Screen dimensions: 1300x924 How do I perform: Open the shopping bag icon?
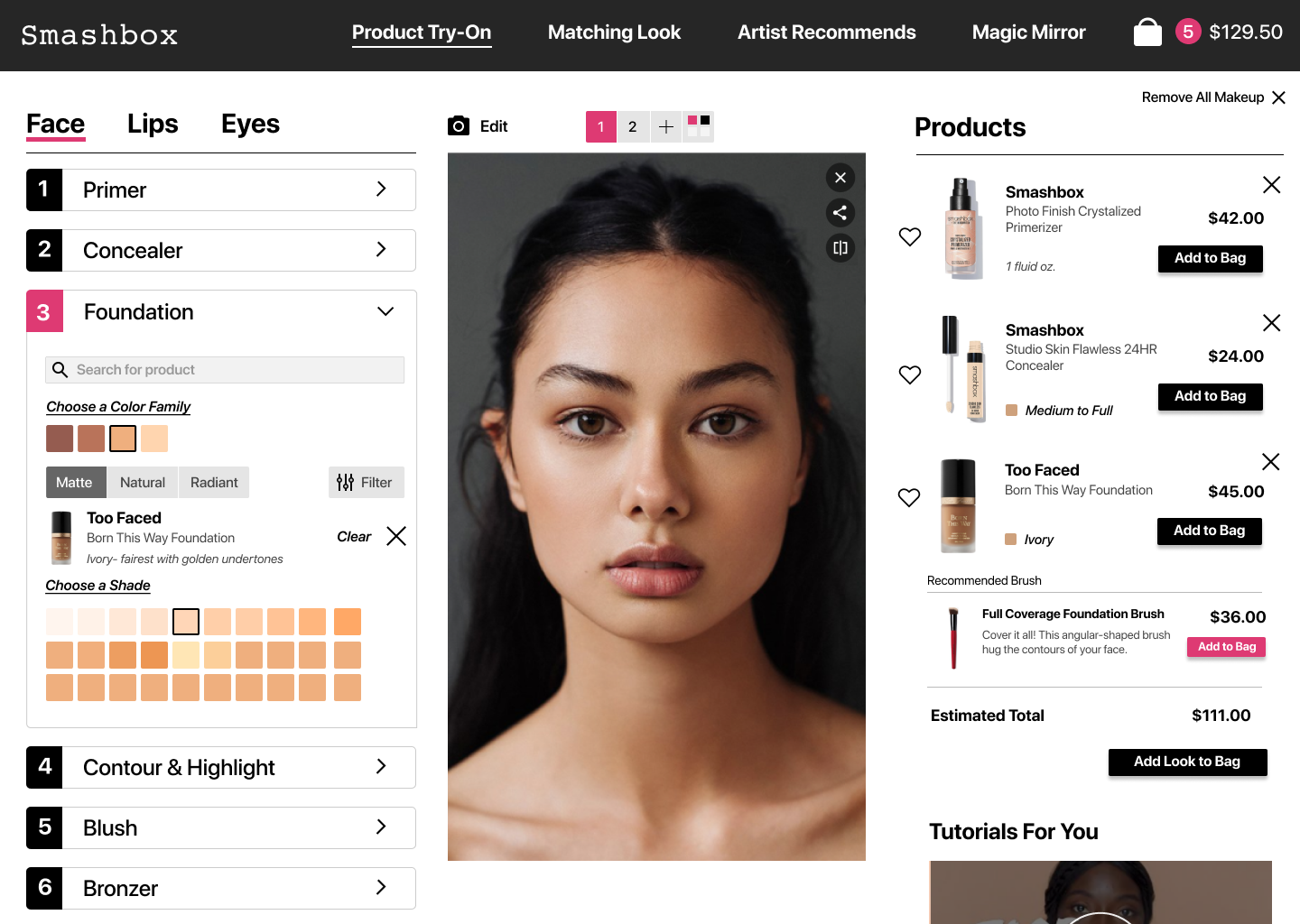coord(1147,32)
